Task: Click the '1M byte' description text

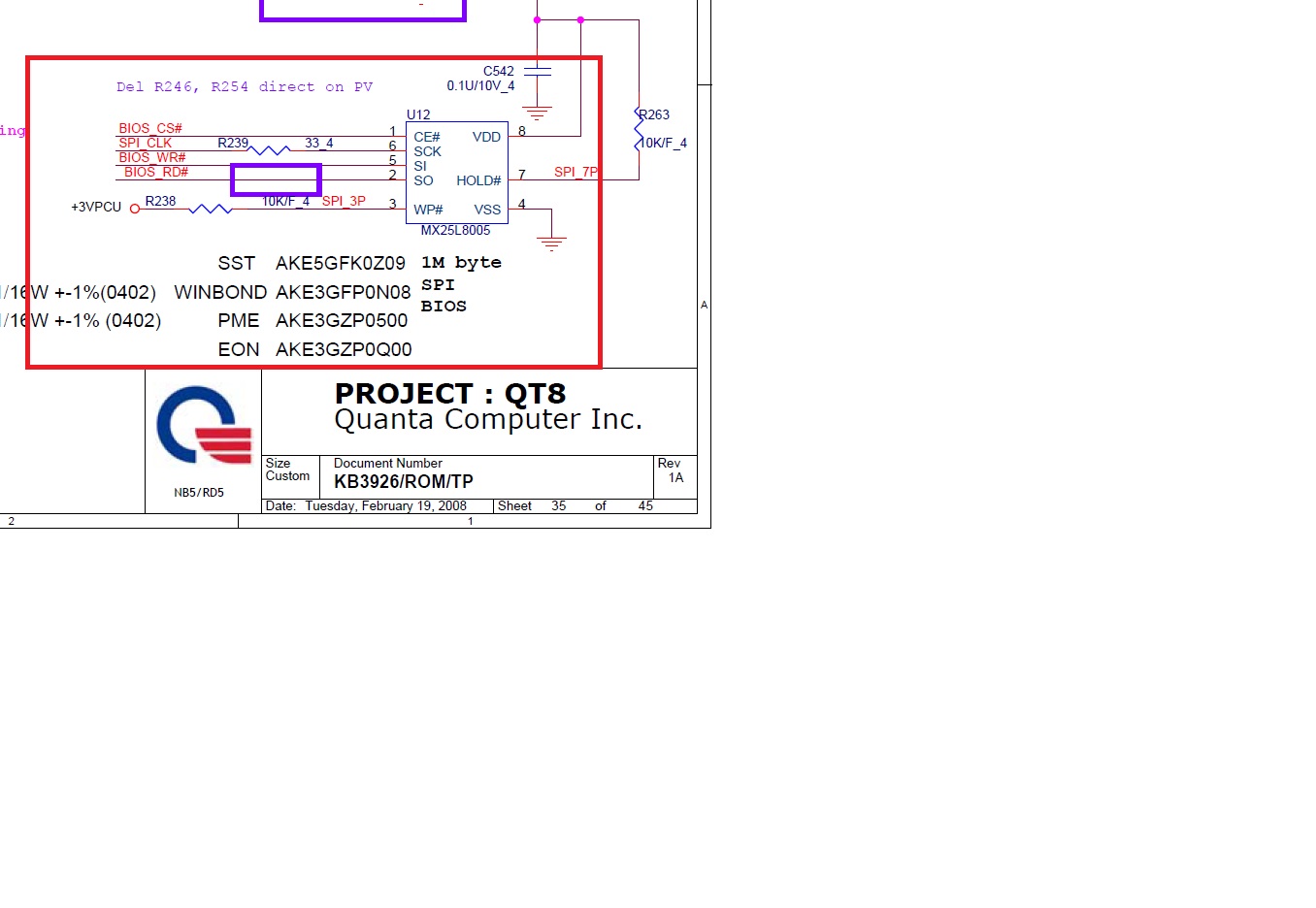Action: pyautogui.click(x=461, y=263)
